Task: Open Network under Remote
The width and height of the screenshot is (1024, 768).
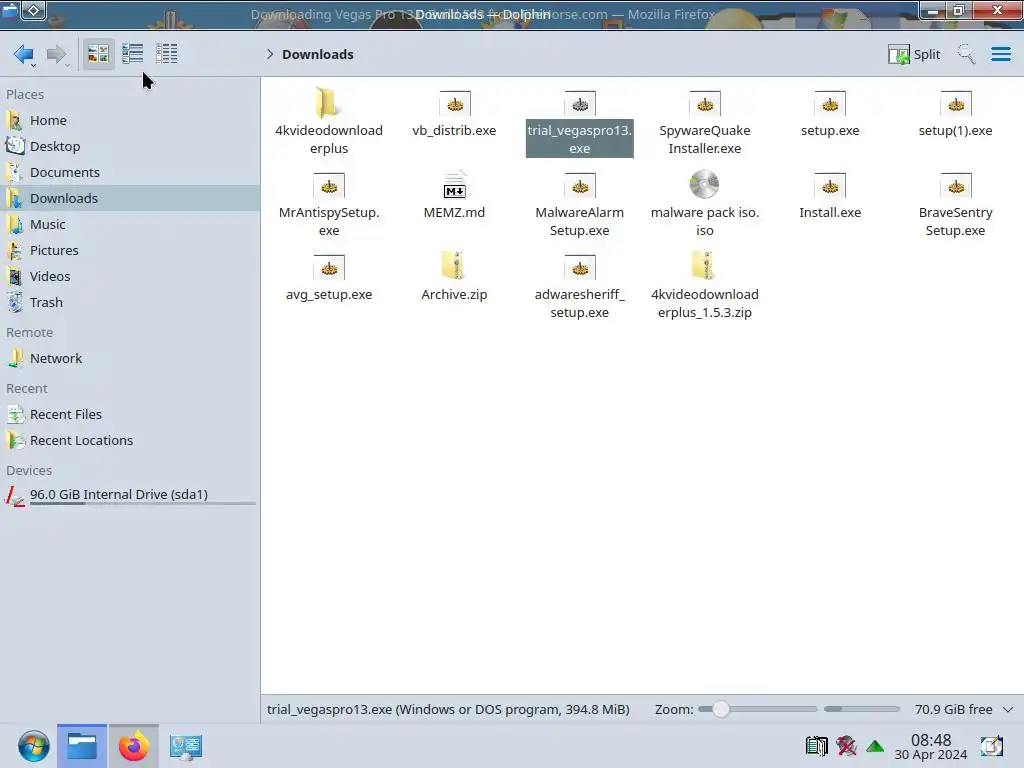Action: [x=130, y=359]
